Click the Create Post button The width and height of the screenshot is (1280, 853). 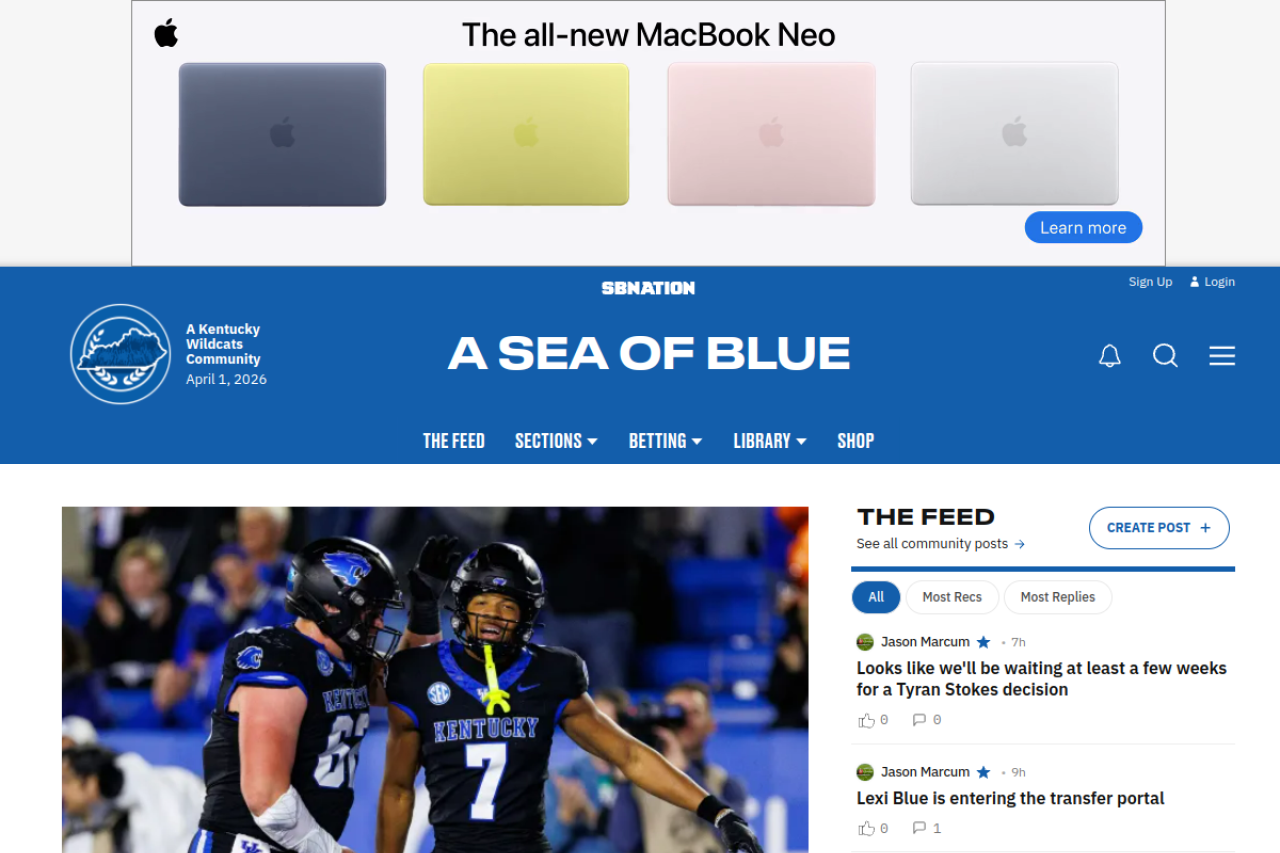coord(1159,528)
